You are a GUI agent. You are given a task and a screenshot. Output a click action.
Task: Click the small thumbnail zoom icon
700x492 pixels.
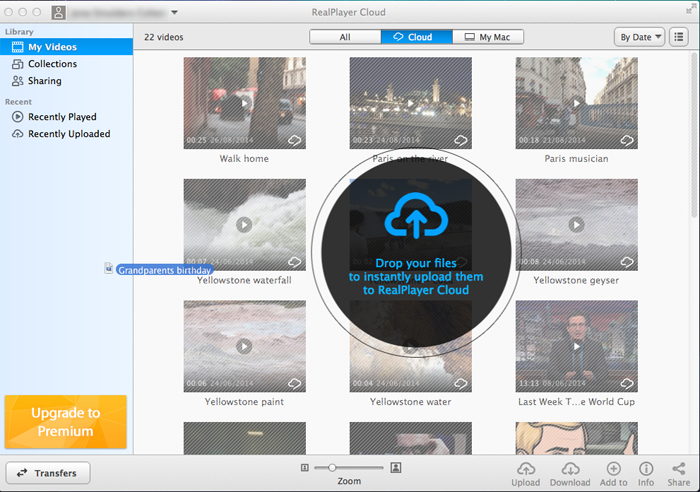coord(305,467)
